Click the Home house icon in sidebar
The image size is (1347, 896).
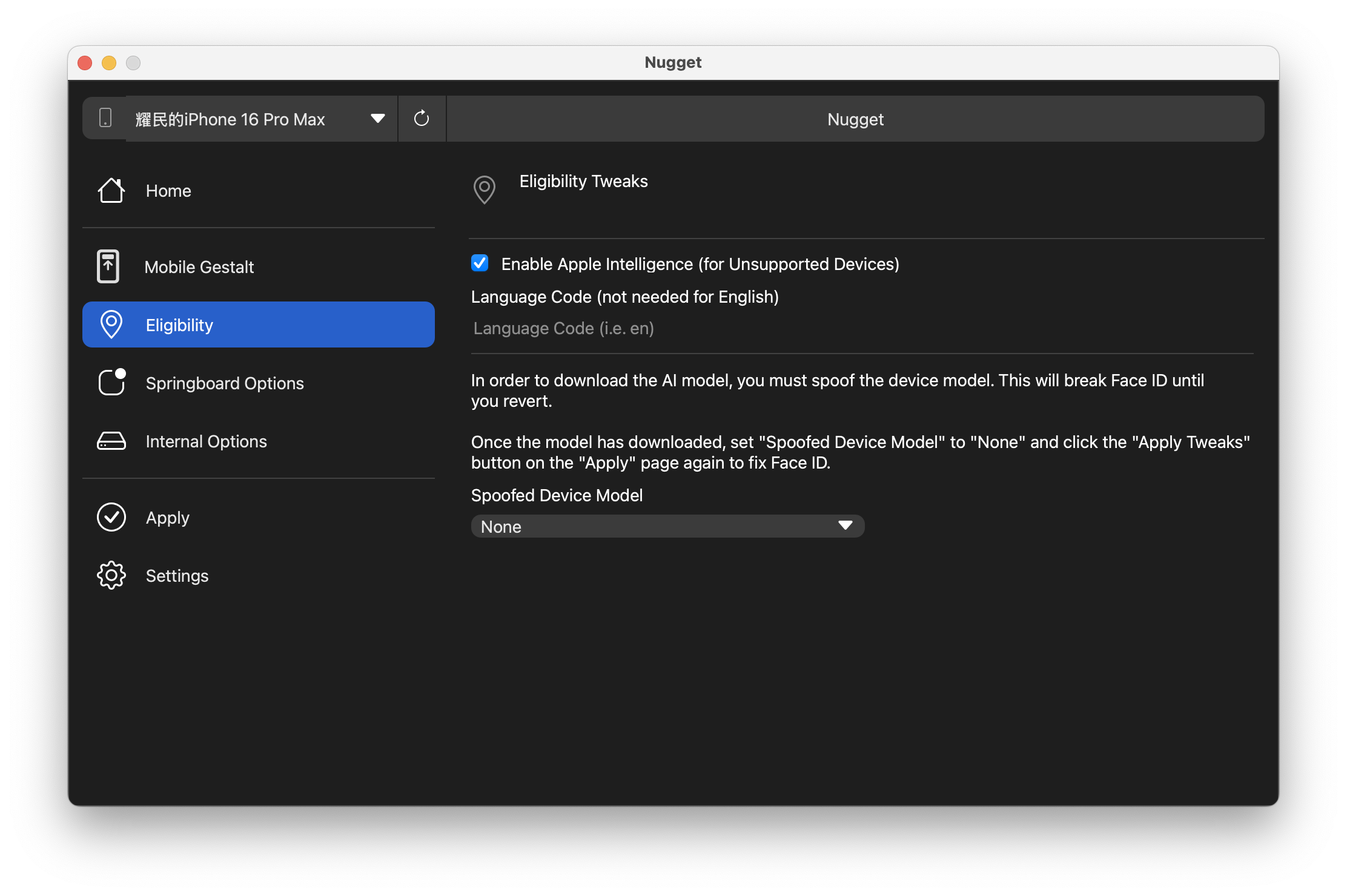[x=111, y=191]
